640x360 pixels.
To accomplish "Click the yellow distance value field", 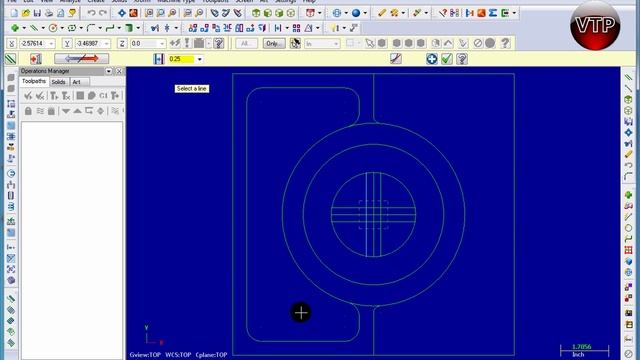I will click(x=182, y=59).
